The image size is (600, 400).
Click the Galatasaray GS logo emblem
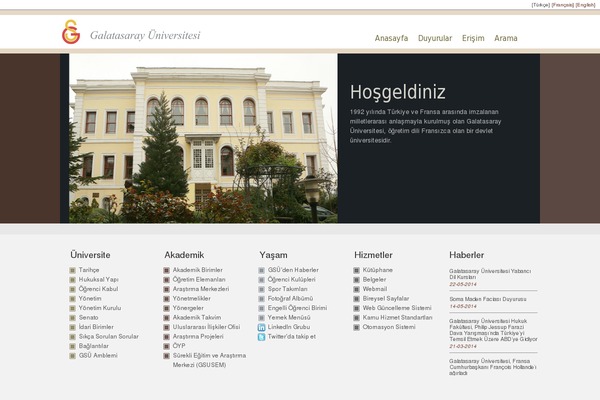[71, 32]
